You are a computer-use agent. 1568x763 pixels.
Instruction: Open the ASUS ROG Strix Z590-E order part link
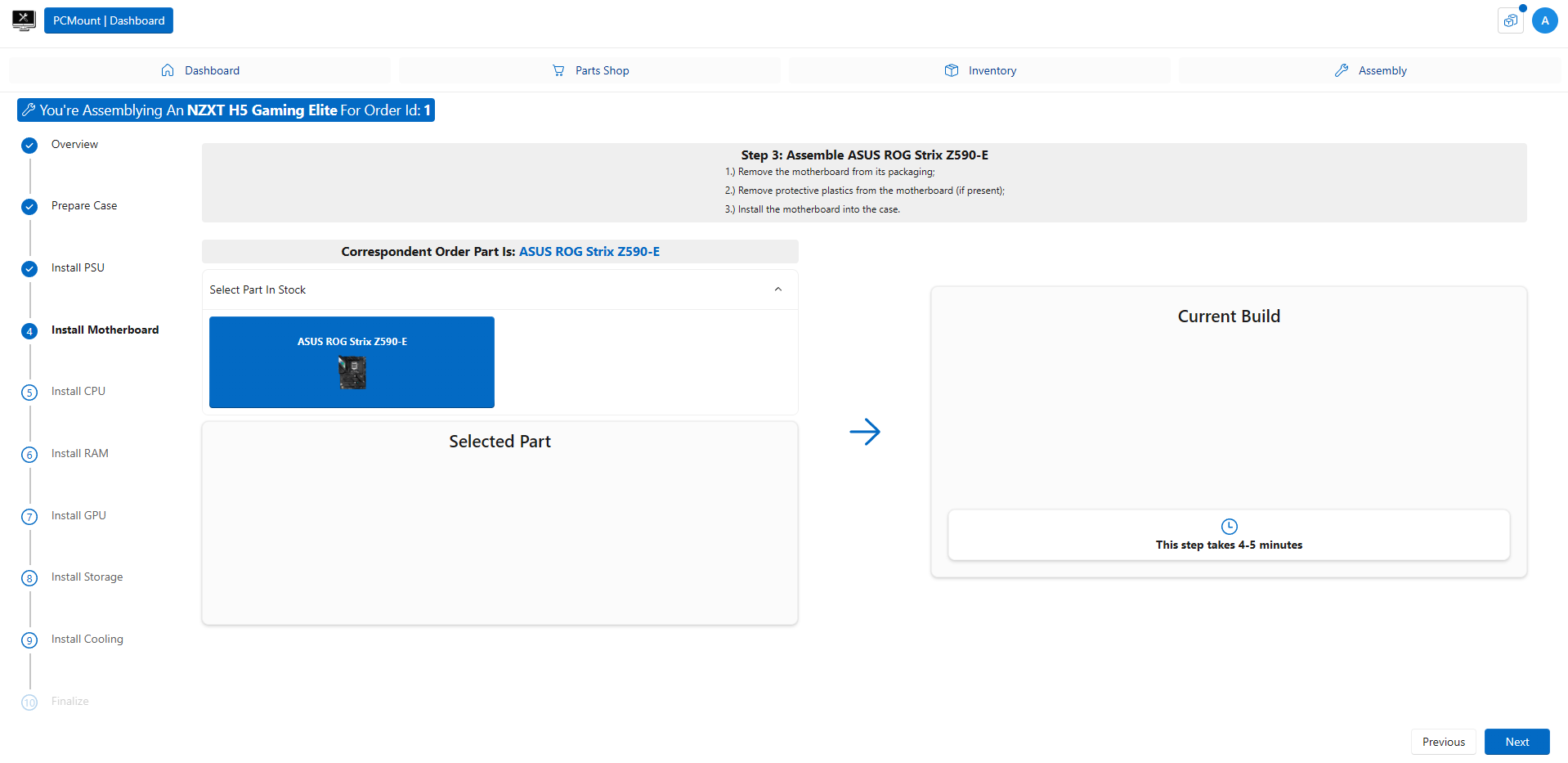pos(589,252)
